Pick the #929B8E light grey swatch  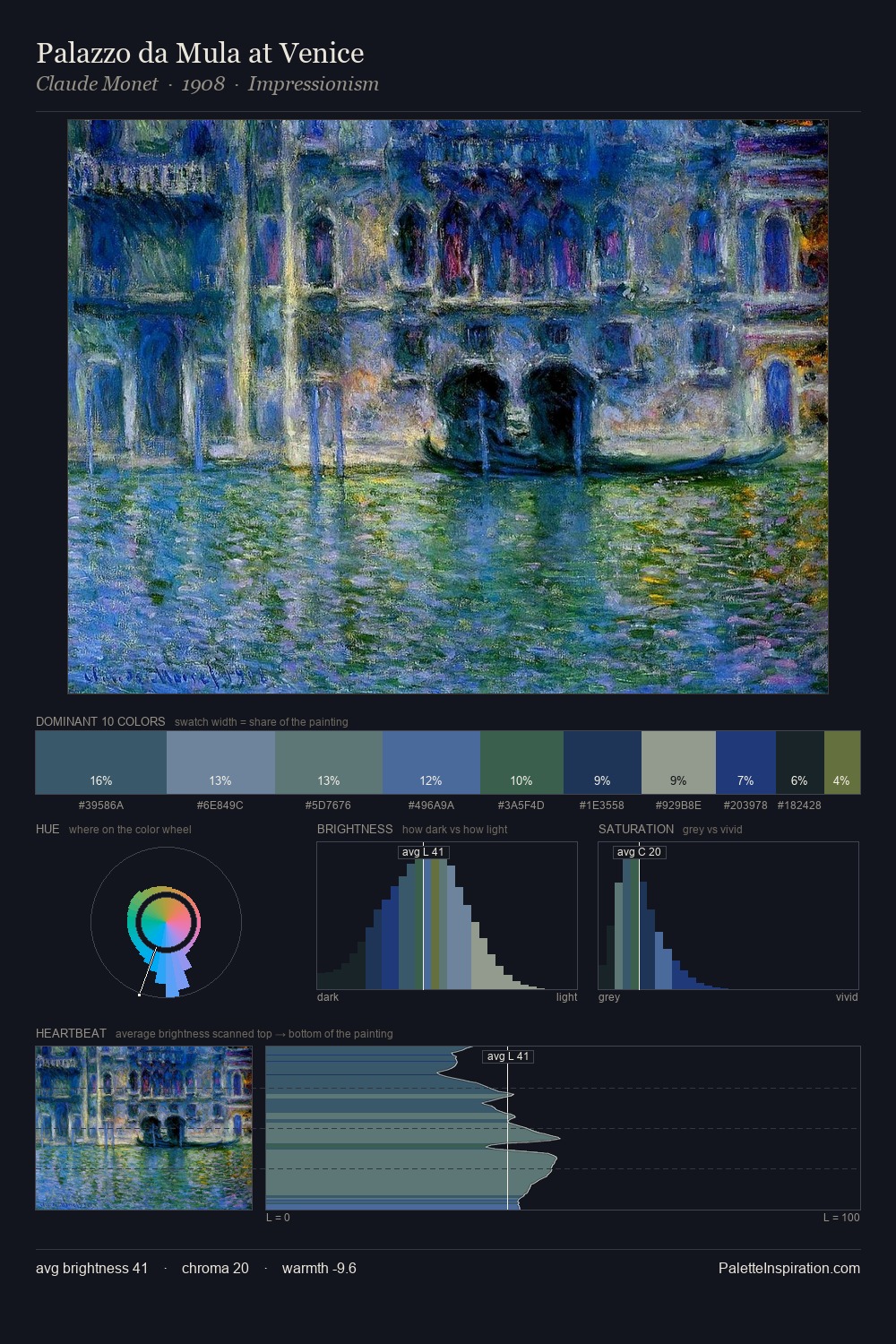click(x=678, y=762)
